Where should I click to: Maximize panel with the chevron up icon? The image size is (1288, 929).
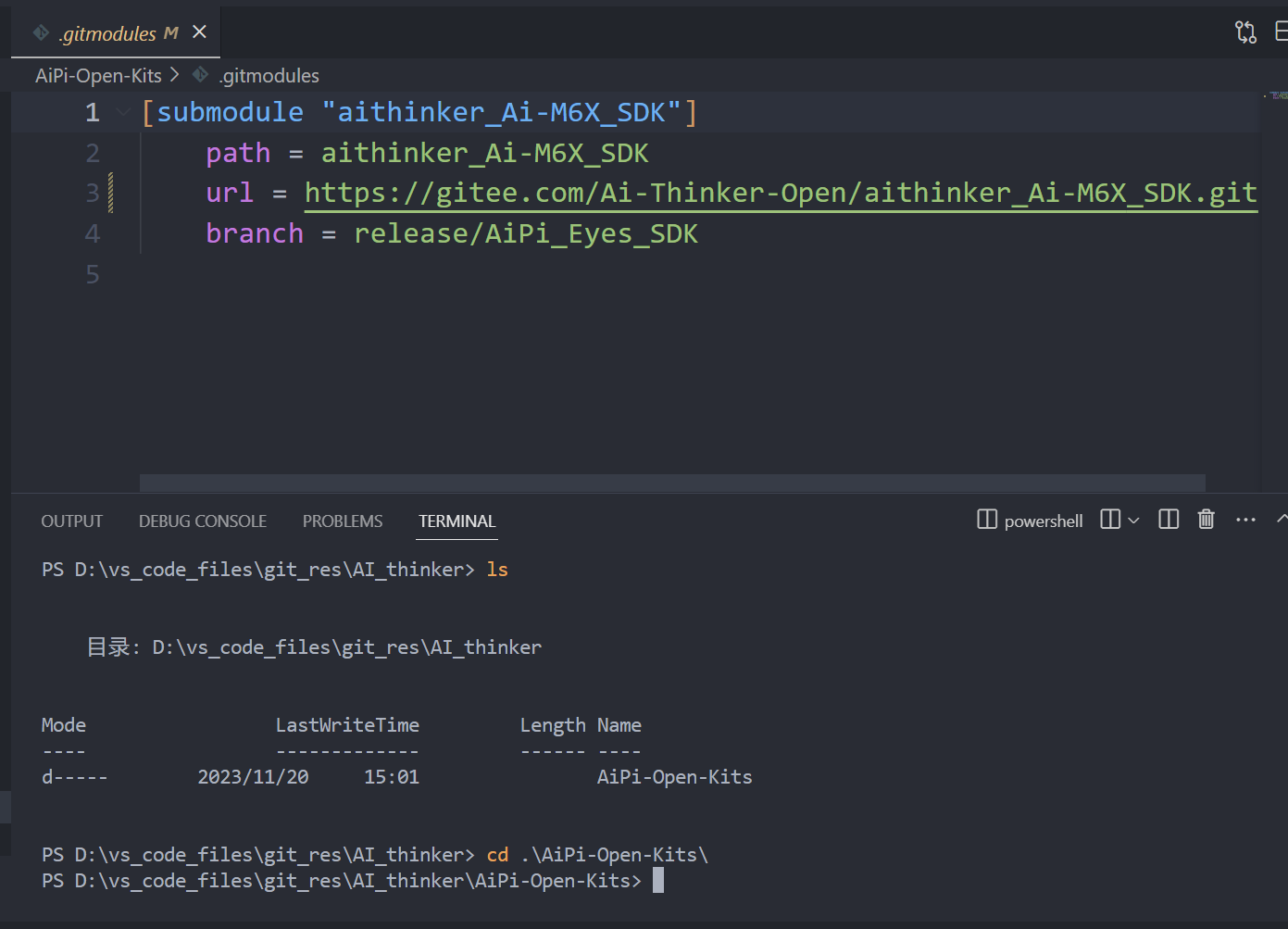click(x=1282, y=519)
